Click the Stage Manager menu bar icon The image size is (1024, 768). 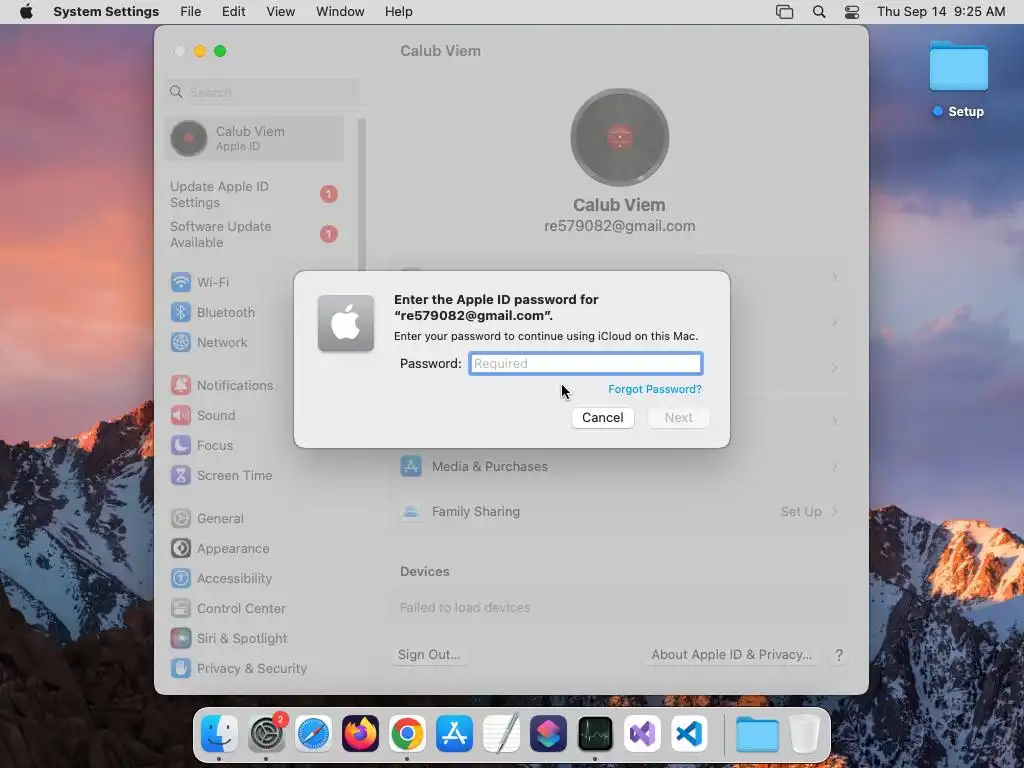[x=784, y=12]
